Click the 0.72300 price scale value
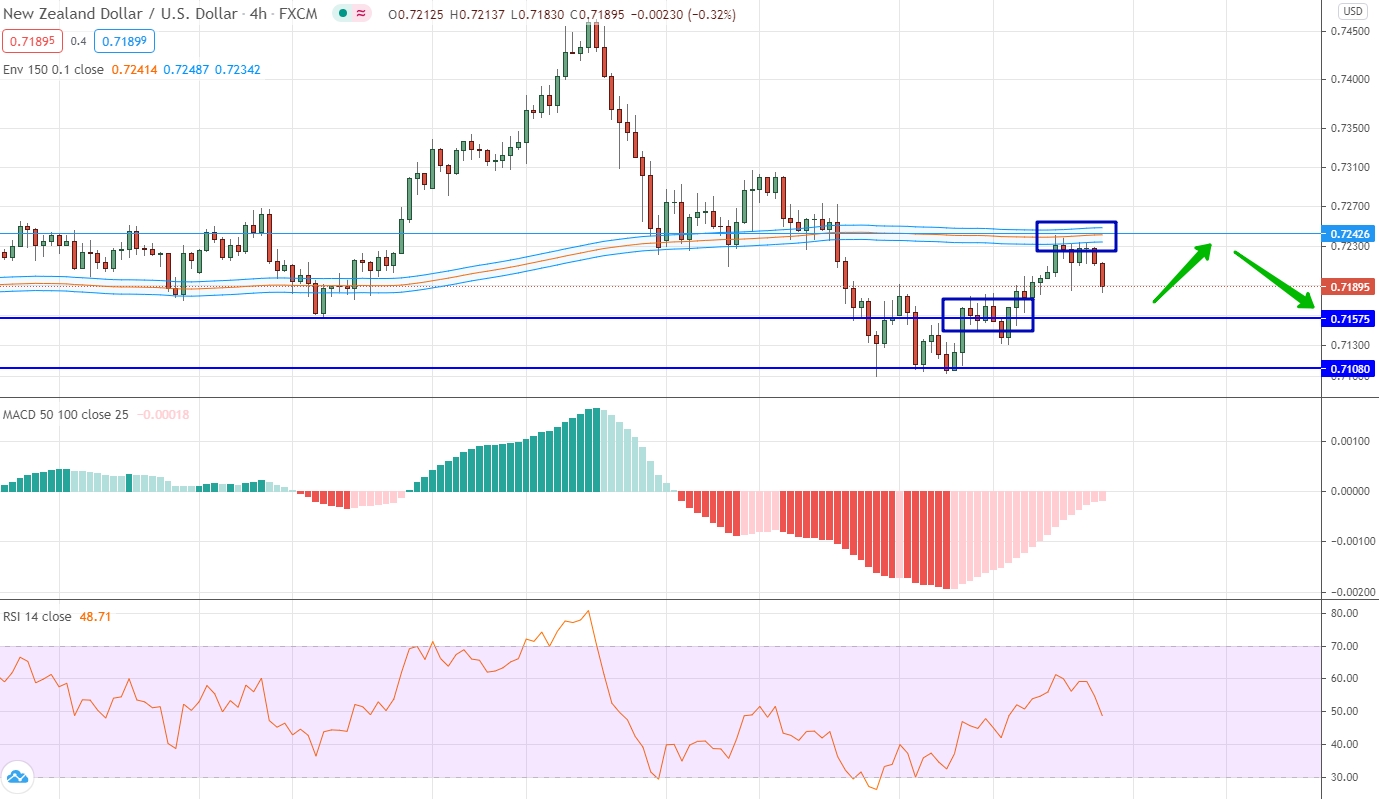1379x799 pixels. [x=1351, y=246]
